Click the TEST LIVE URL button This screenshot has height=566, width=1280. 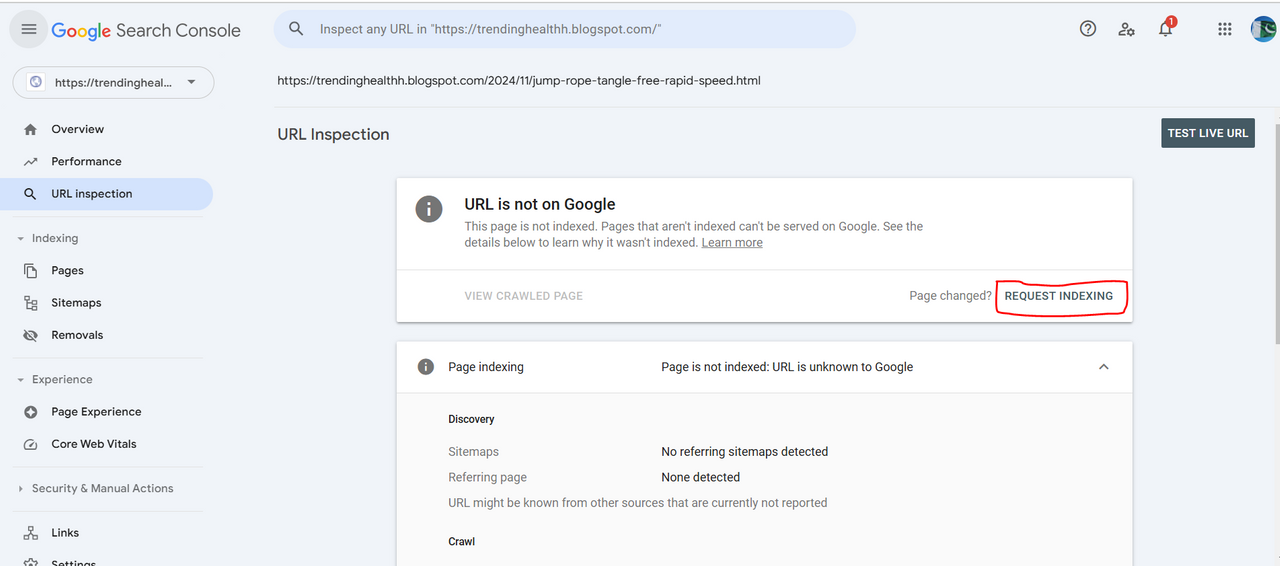[1208, 133]
